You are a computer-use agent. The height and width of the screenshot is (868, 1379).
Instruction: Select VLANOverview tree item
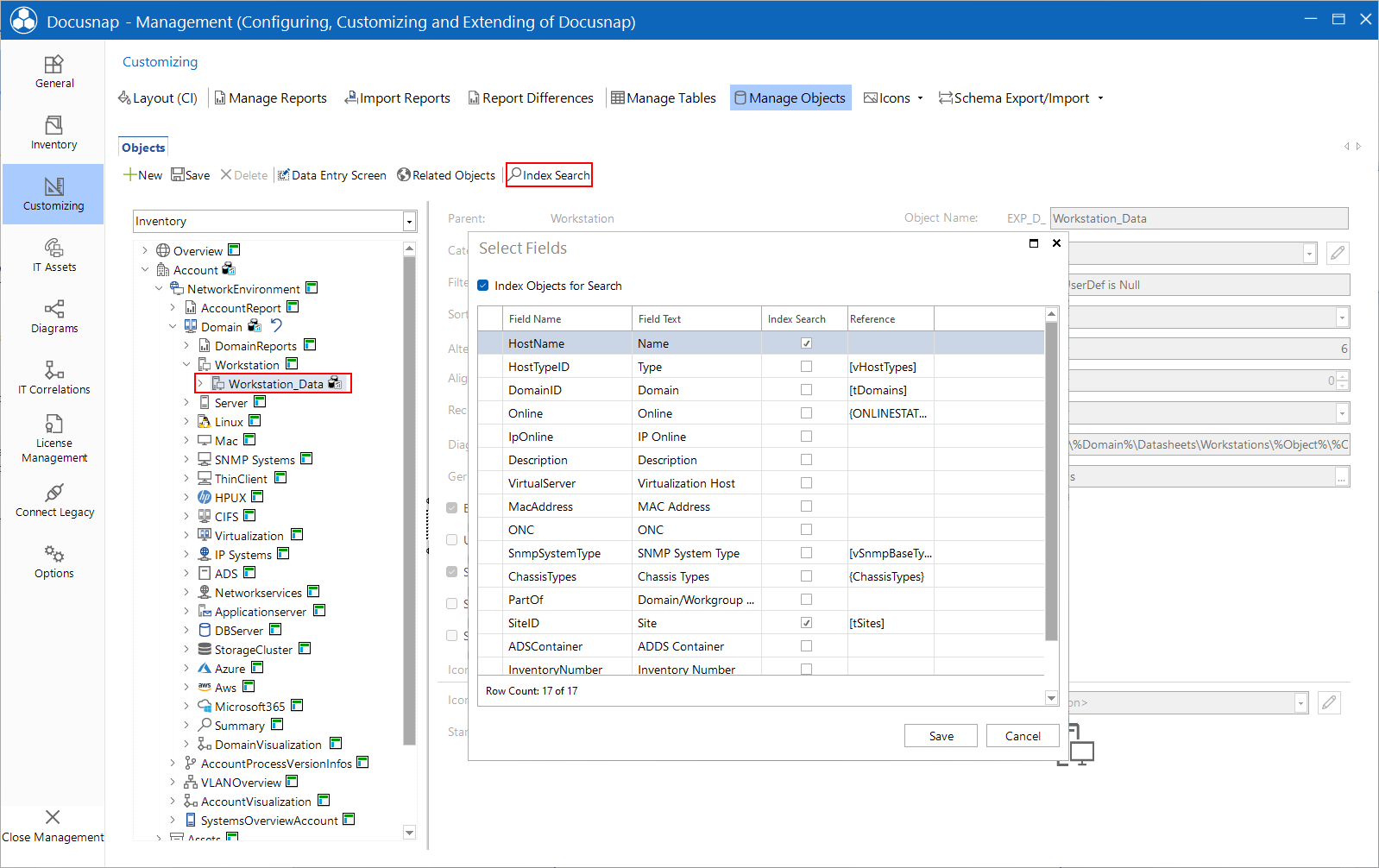coord(241,783)
